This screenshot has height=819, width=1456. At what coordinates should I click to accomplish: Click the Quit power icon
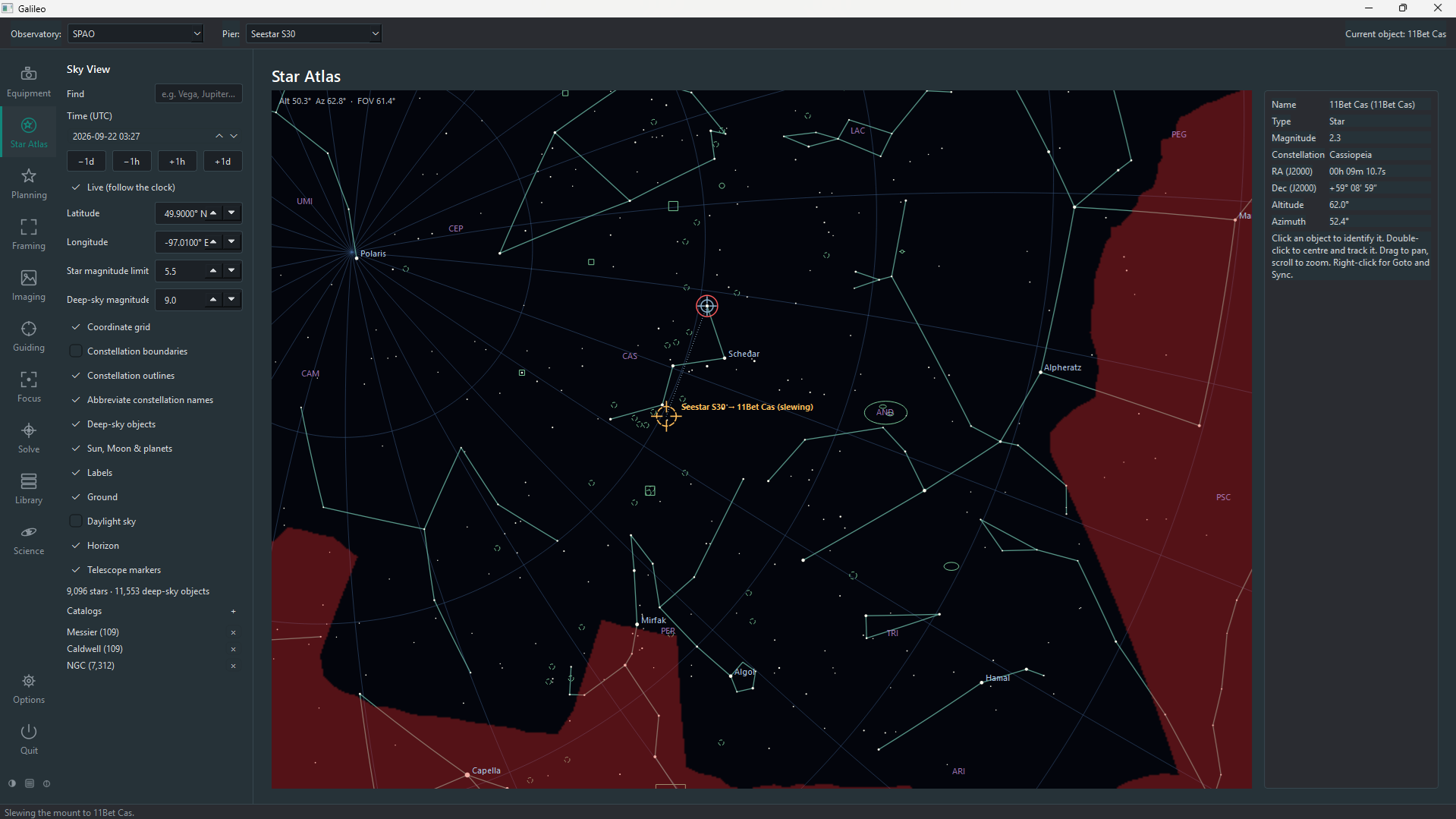click(29, 739)
